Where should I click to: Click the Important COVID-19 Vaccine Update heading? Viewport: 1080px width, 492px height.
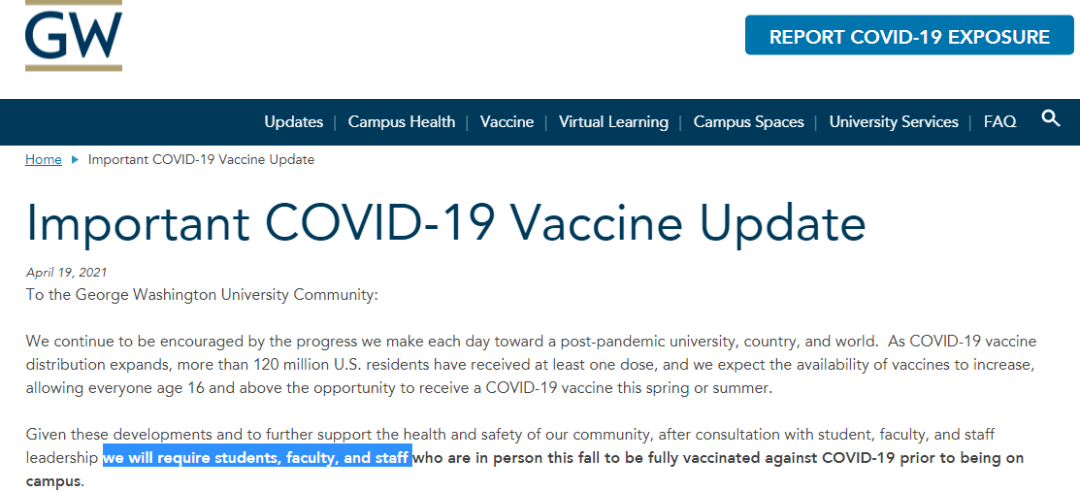click(446, 221)
